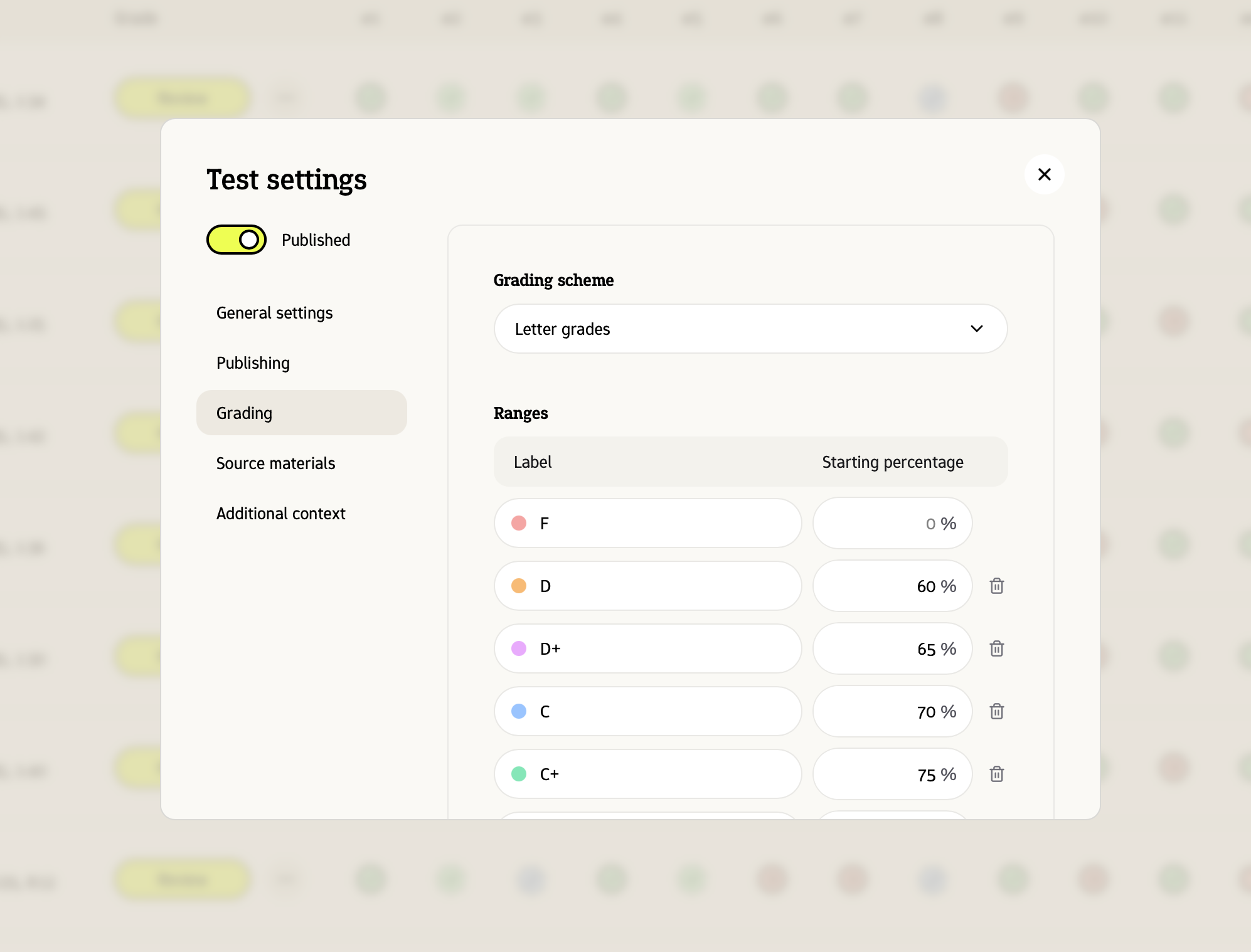Edit the 60 % starting percentage field
This screenshot has height=952, width=1251.
891,586
